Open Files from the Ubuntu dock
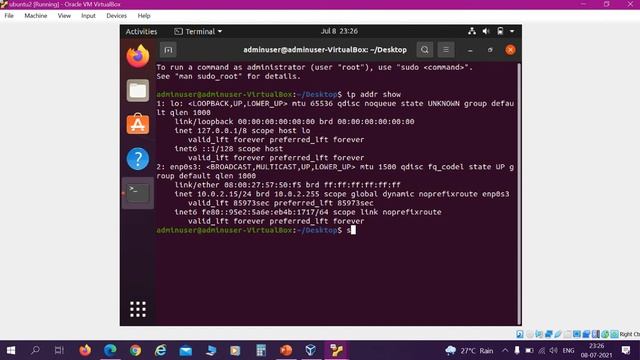Screen dimensions: 640x360 tap(138, 91)
